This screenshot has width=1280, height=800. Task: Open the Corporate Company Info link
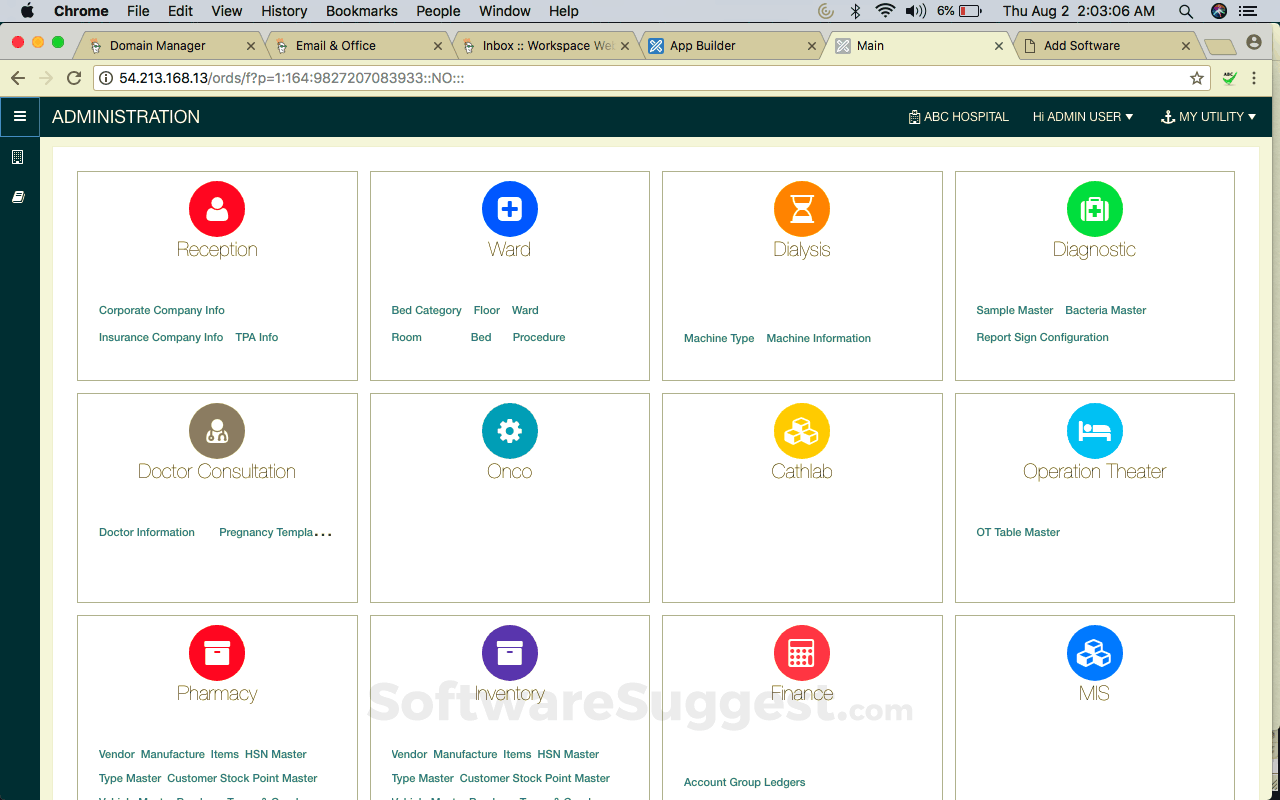click(161, 310)
